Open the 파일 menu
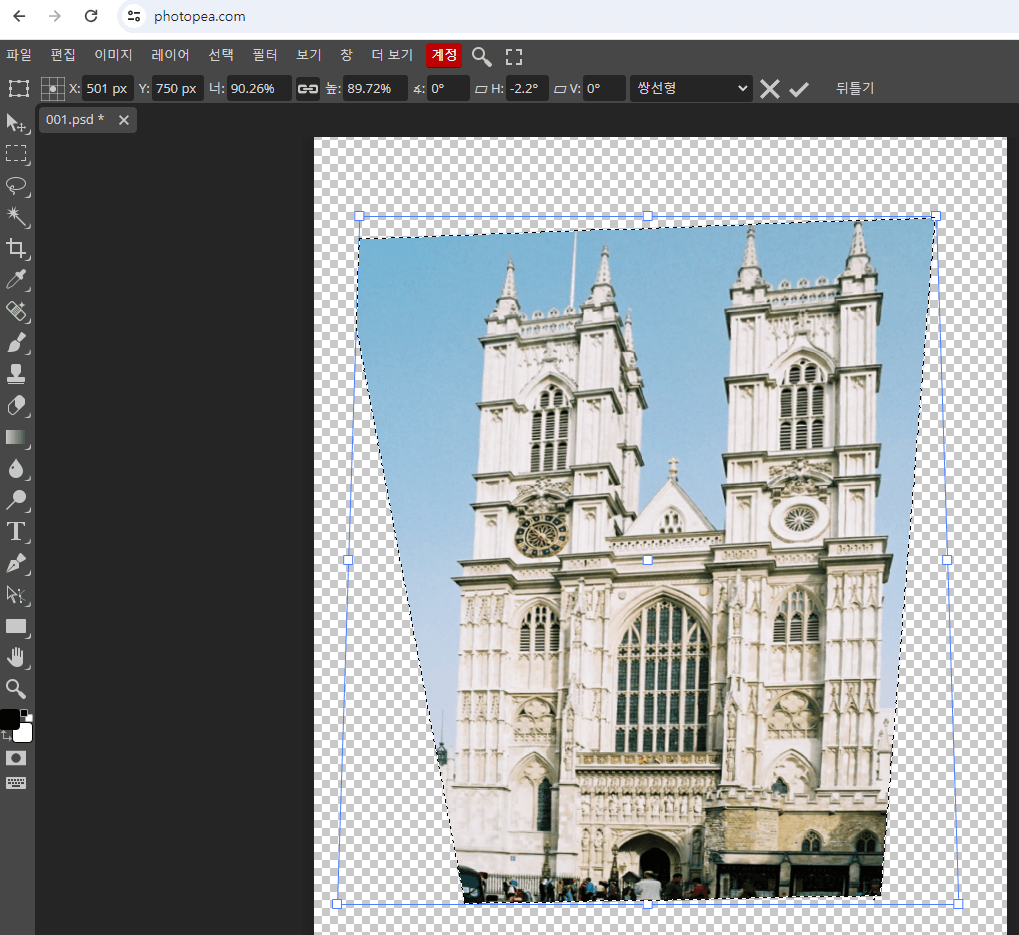The width and height of the screenshot is (1019, 935). [x=19, y=55]
